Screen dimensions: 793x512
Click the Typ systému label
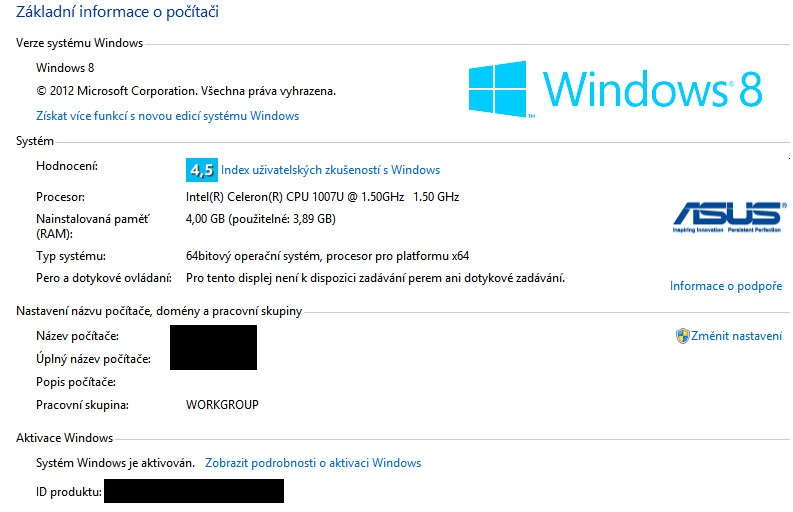click(71, 256)
